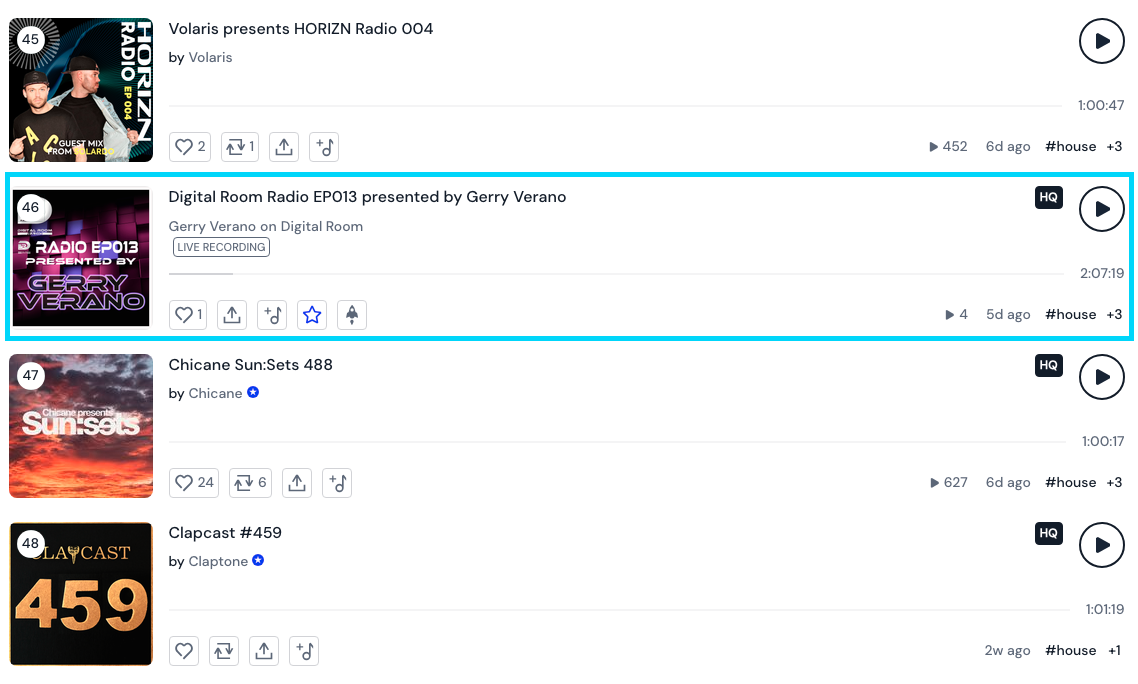The width and height of the screenshot is (1138, 684).
Task: Boost Digital Room Radio EP013 with rocket
Action: (352, 315)
